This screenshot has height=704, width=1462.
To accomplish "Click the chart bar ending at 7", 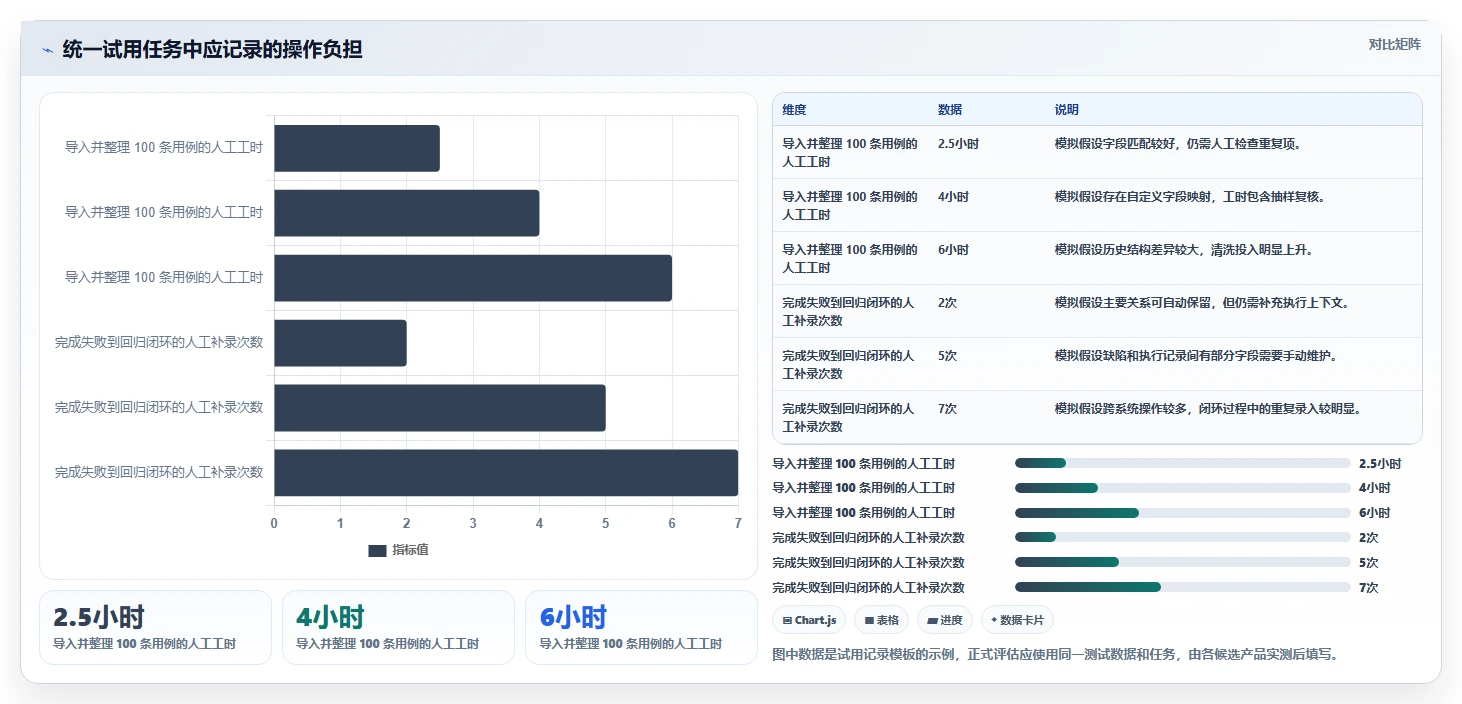I will (506, 473).
